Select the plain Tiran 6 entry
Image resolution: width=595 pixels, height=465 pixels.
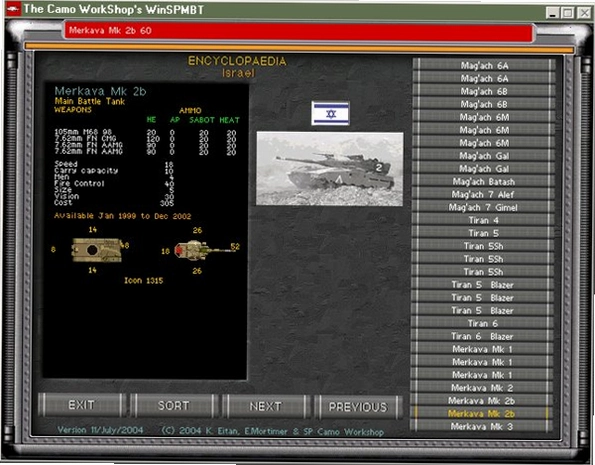[x=484, y=324]
